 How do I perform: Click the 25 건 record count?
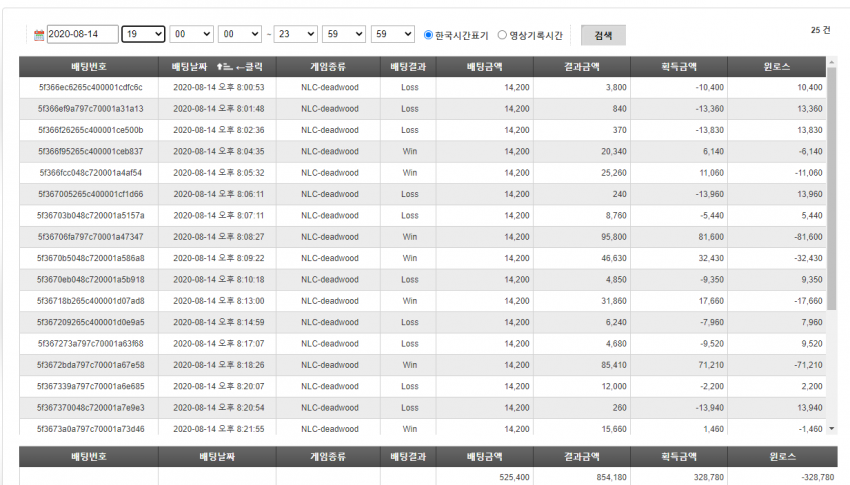pyautogui.click(x=820, y=30)
